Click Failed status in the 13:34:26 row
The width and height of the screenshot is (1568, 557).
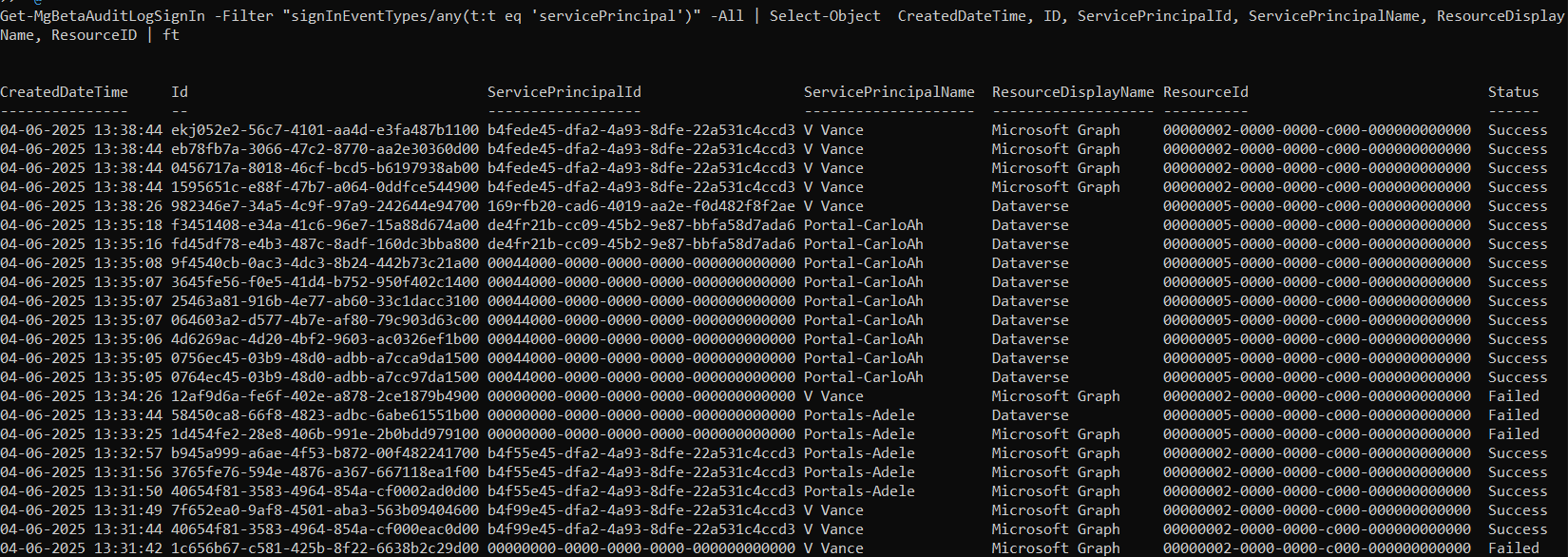coord(1513,396)
